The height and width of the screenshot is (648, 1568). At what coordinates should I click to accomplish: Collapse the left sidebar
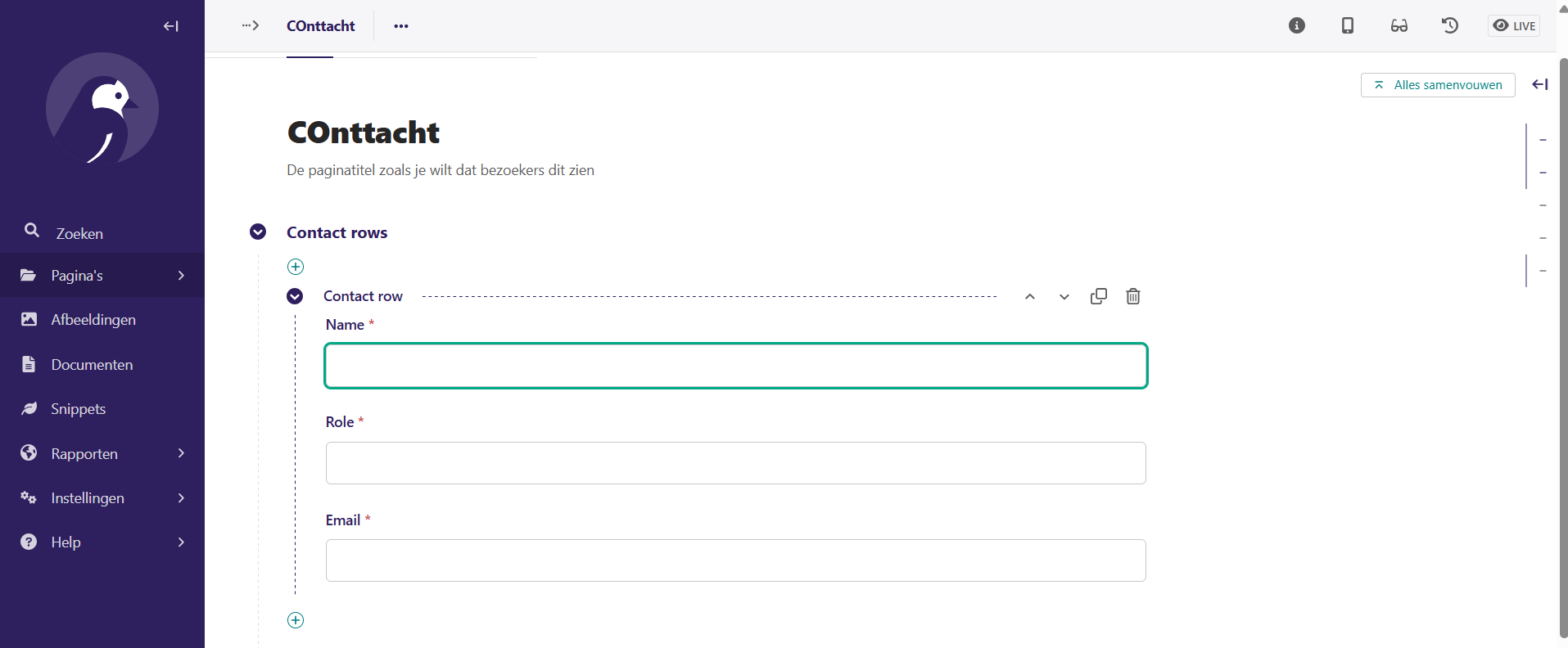(170, 26)
